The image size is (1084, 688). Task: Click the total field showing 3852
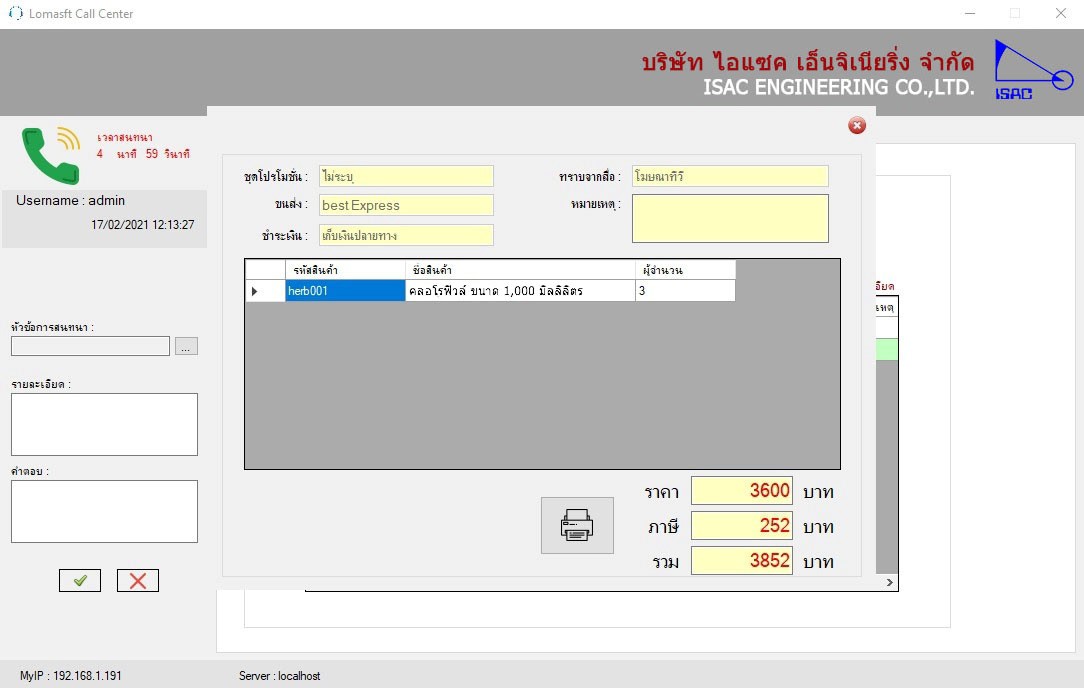[741, 561]
